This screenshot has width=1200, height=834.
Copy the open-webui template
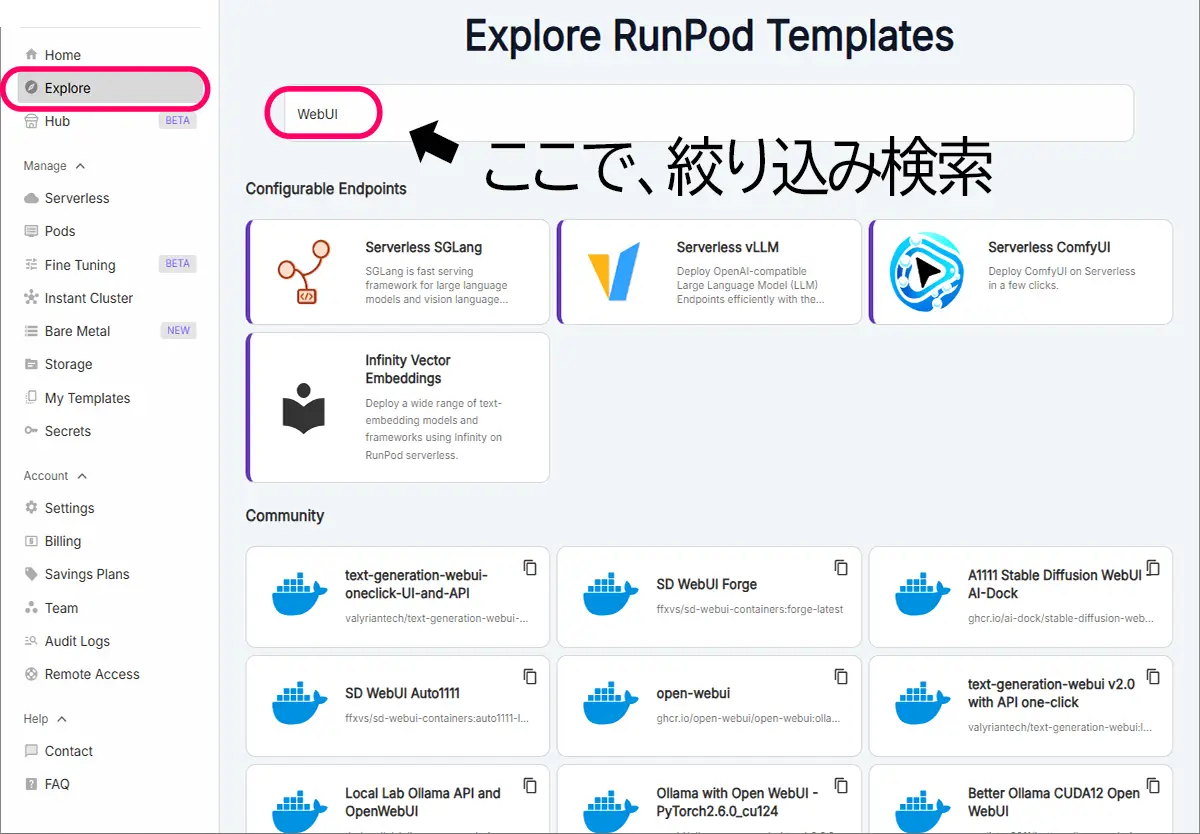click(841, 676)
